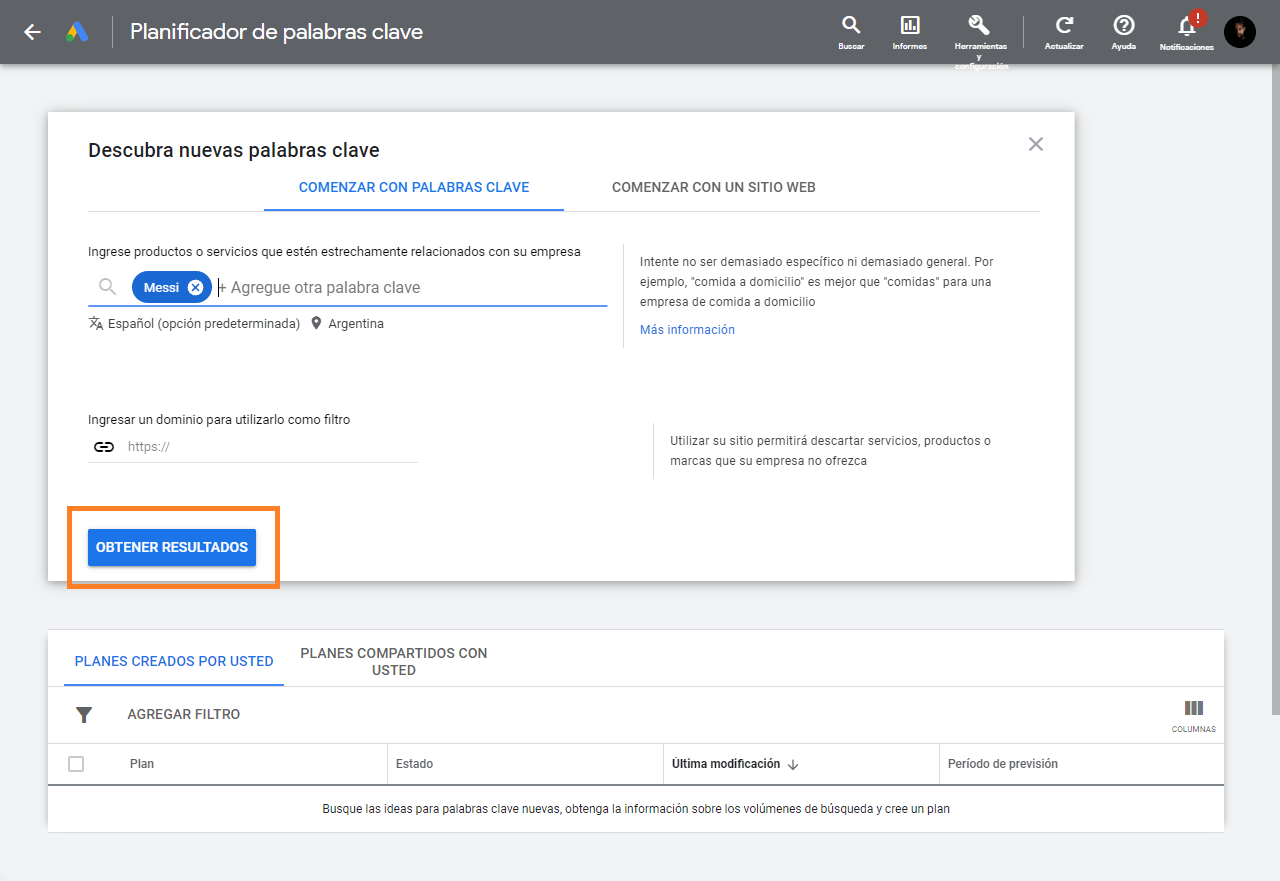
Task: Navigate back with the arrow icon
Action: point(31,31)
